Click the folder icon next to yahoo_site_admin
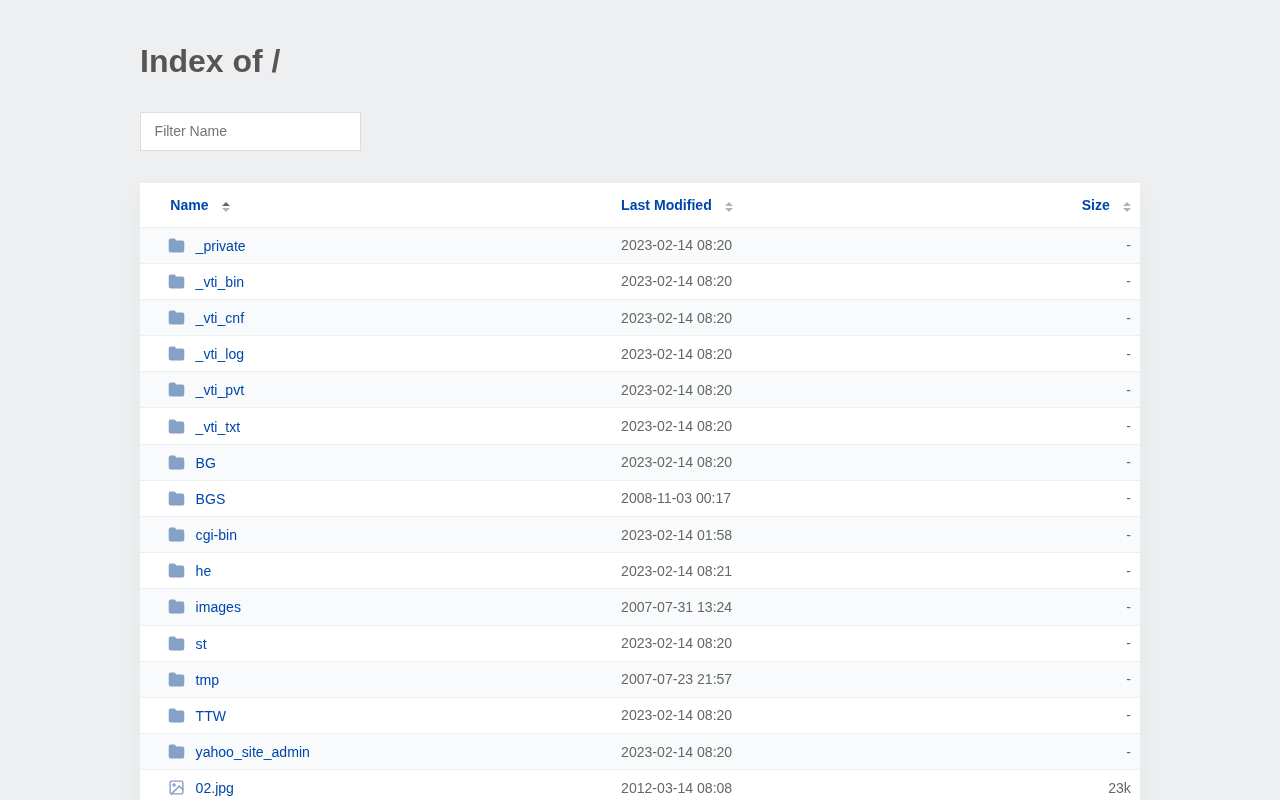The image size is (1280, 800). pos(176,752)
